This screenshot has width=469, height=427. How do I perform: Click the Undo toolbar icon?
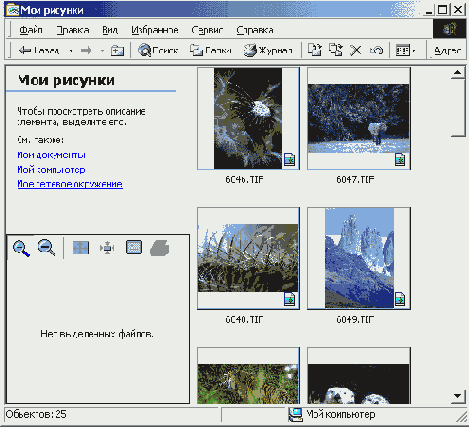376,50
